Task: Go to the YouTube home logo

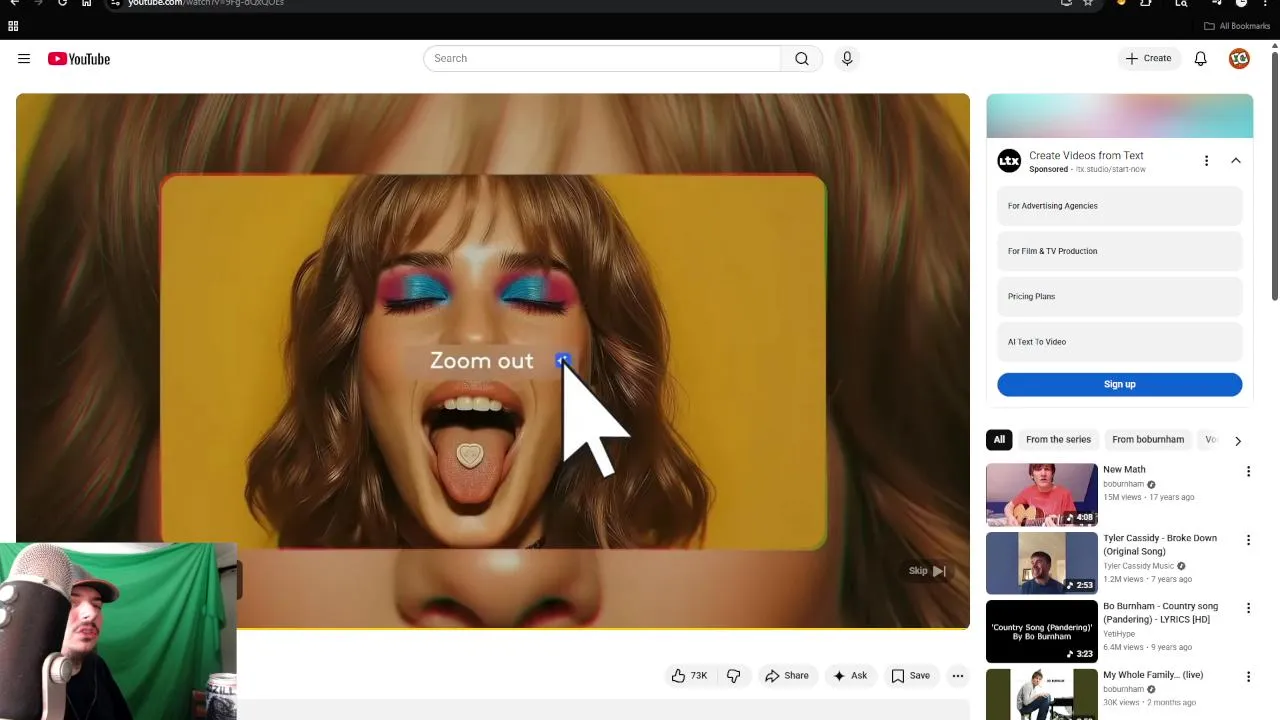Action: 79,59
